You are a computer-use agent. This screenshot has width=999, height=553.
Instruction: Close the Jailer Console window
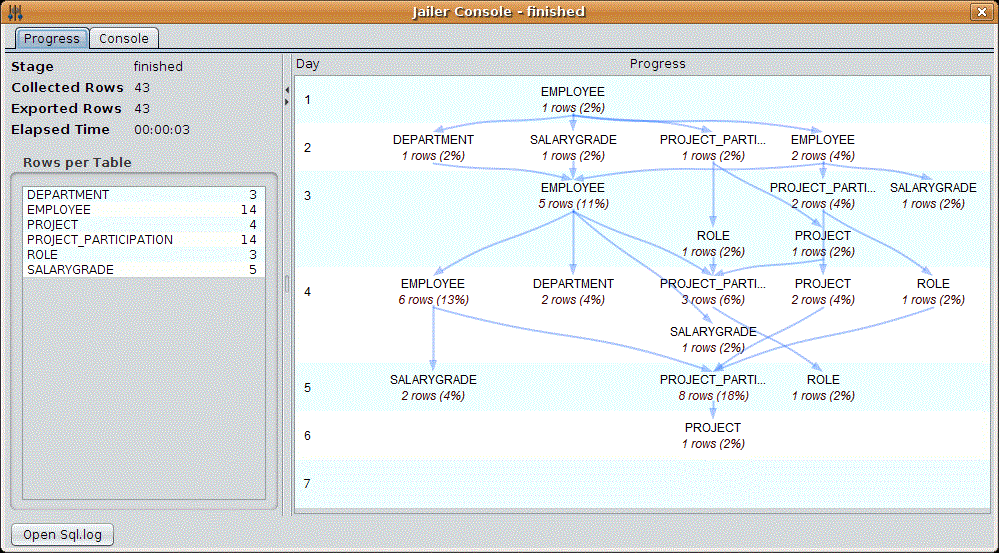pos(981,12)
